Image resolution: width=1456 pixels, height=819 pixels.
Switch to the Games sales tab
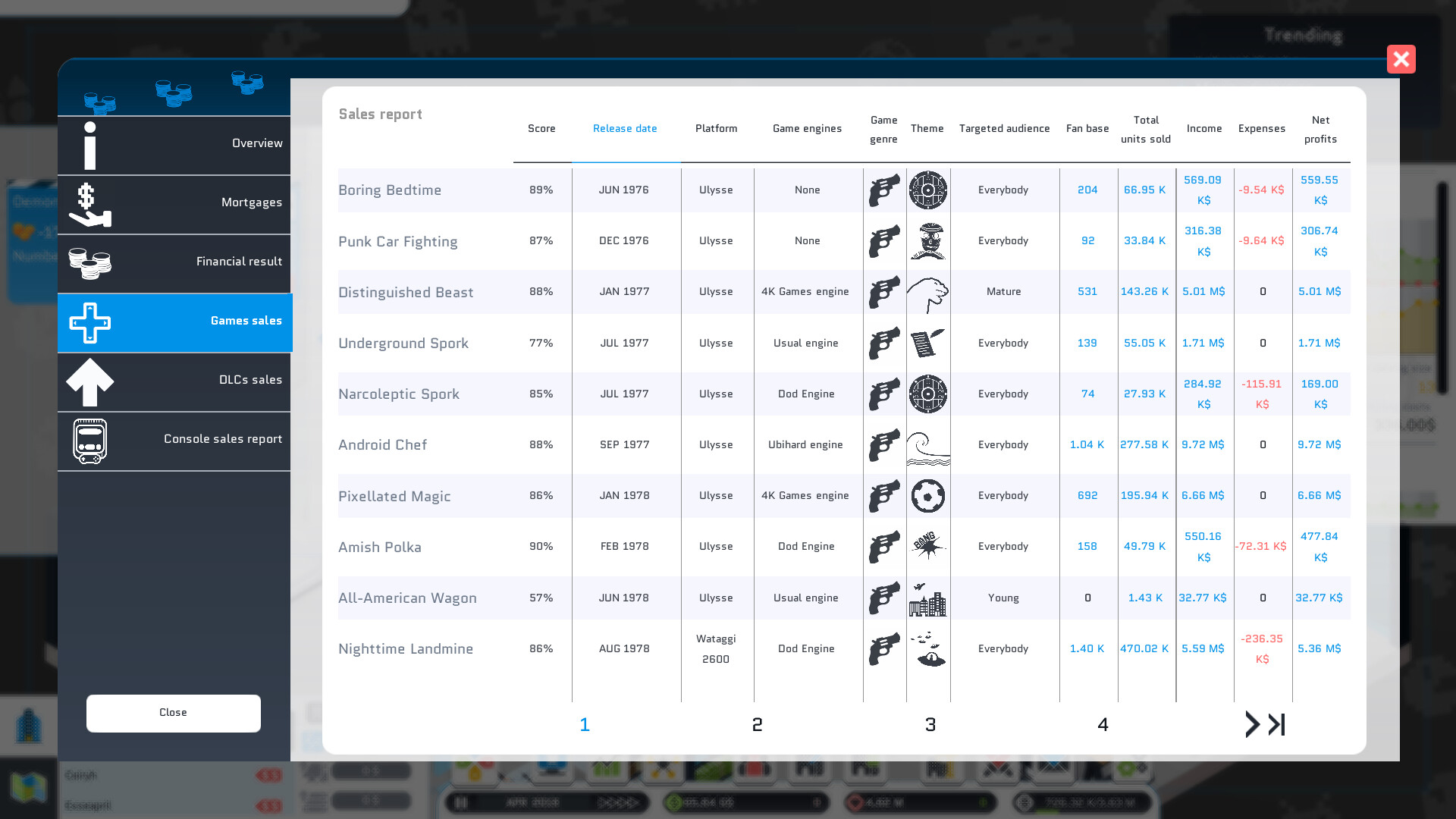coord(174,322)
